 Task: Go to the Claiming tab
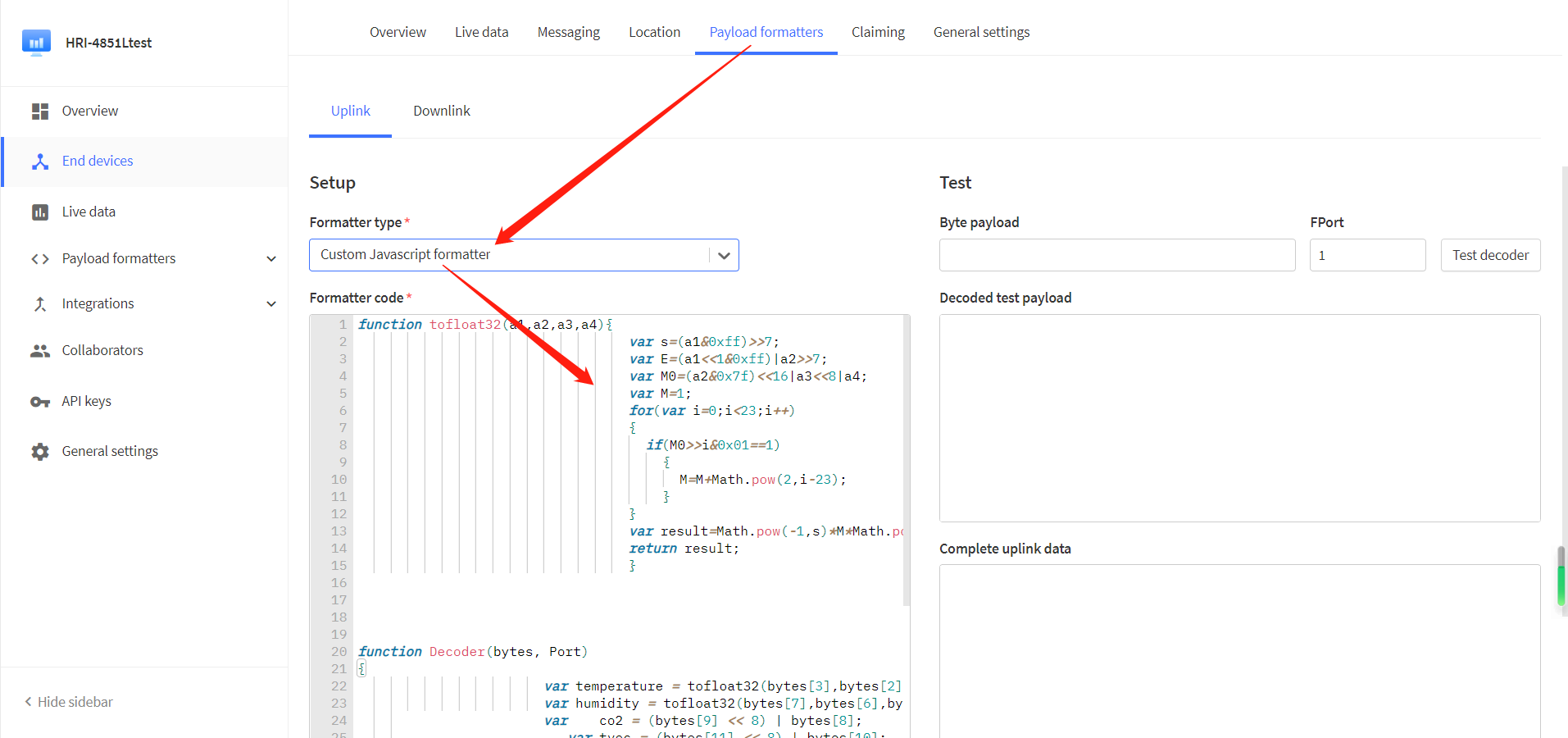(877, 32)
